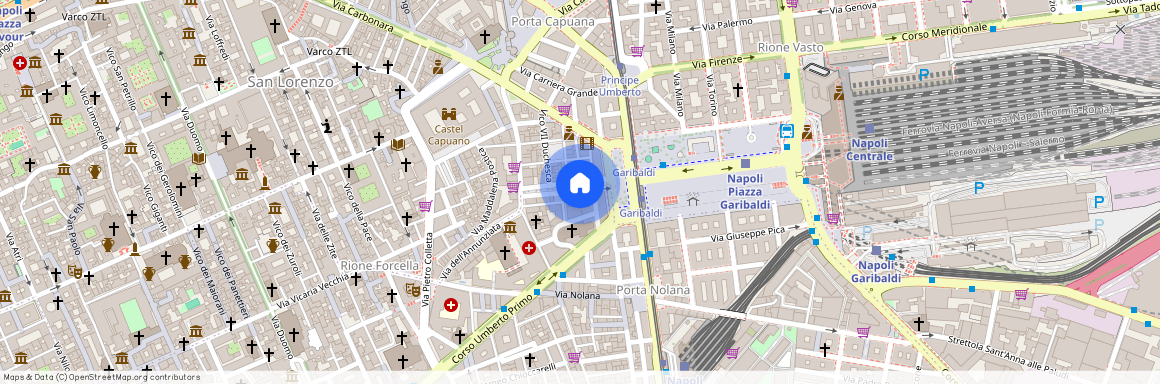
Task: Click the Rione Vasto label
Action: pos(791,47)
